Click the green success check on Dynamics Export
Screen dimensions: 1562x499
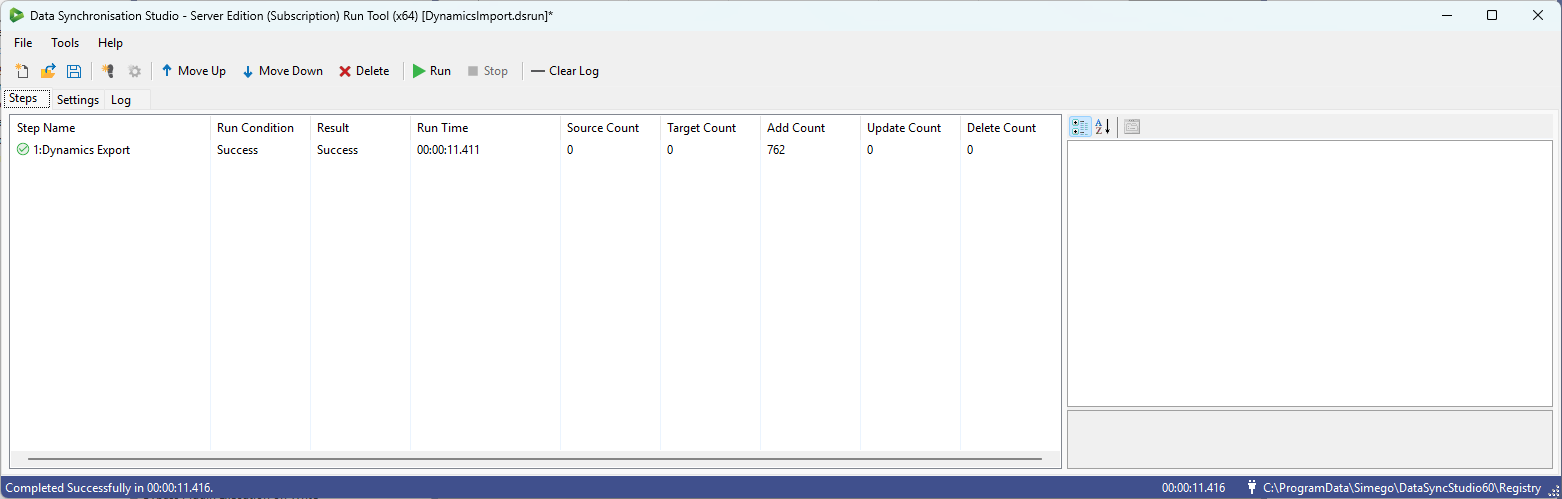[x=23, y=150]
